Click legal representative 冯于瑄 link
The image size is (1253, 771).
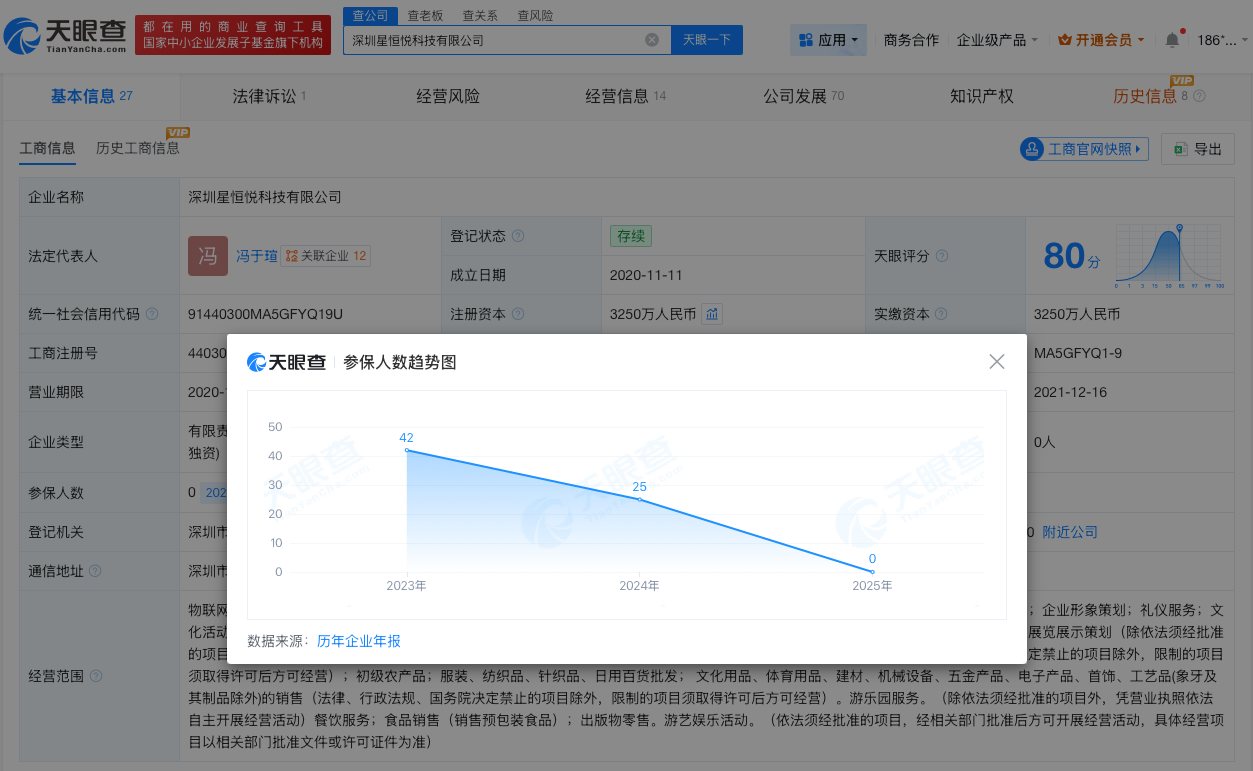[x=256, y=255]
